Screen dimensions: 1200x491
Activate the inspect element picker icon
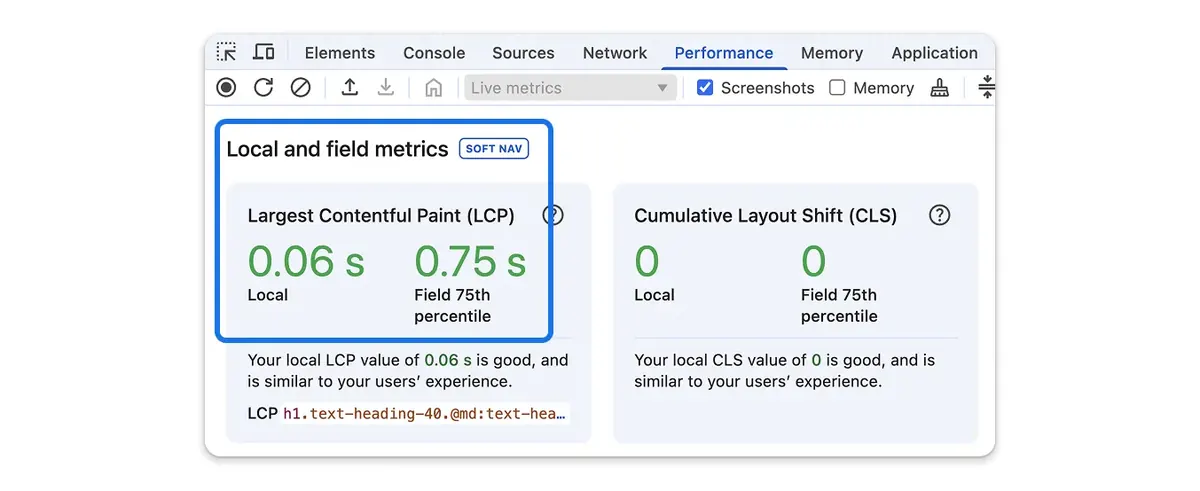227,52
